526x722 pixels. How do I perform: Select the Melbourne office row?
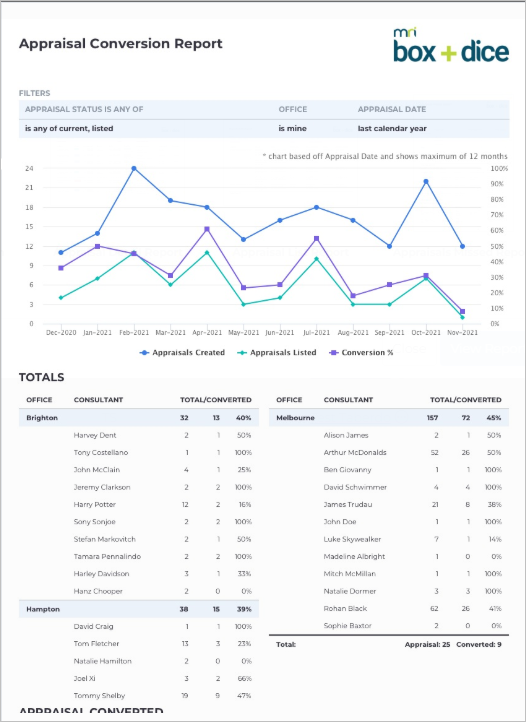[389, 418]
